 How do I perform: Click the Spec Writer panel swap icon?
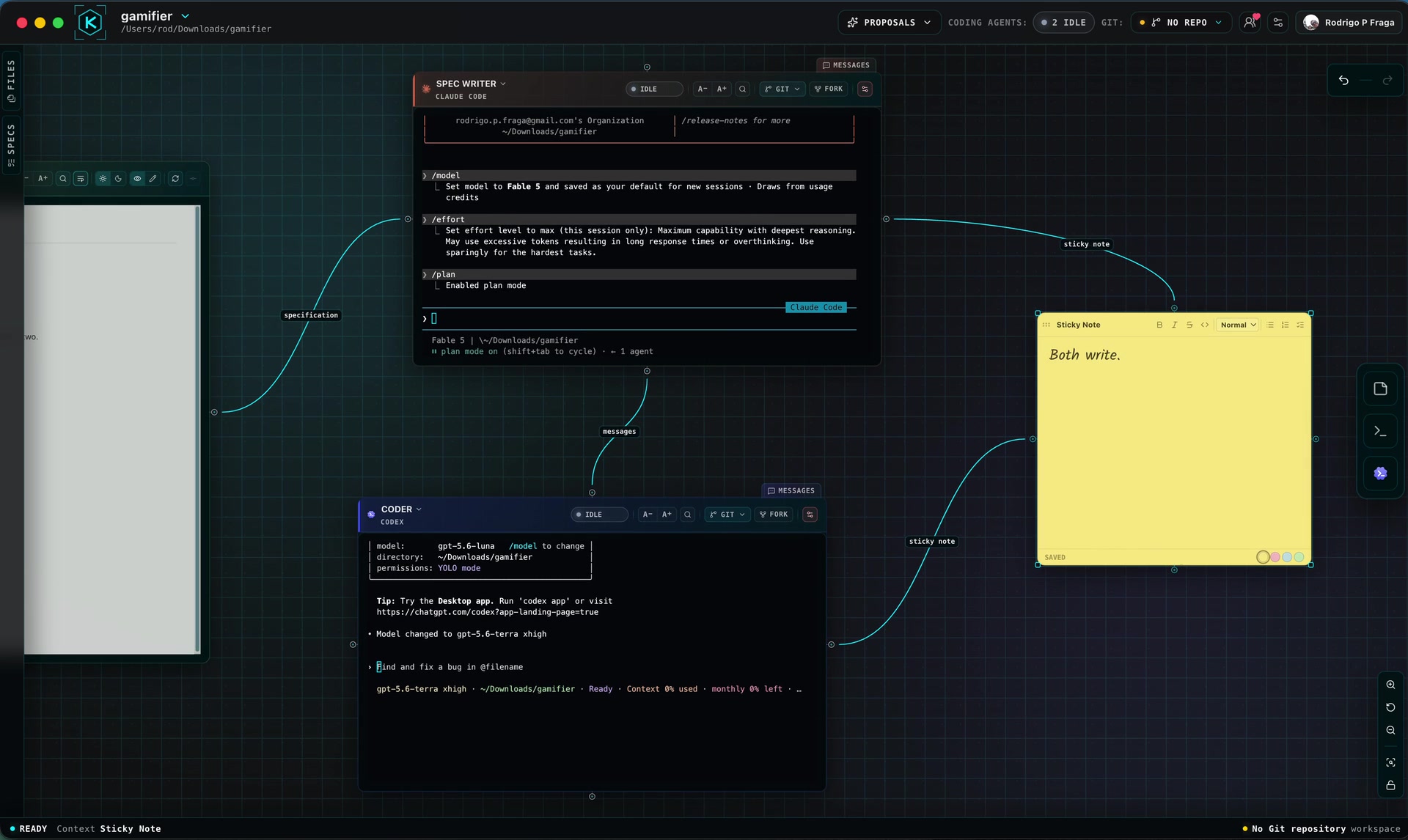click(865, 89)
